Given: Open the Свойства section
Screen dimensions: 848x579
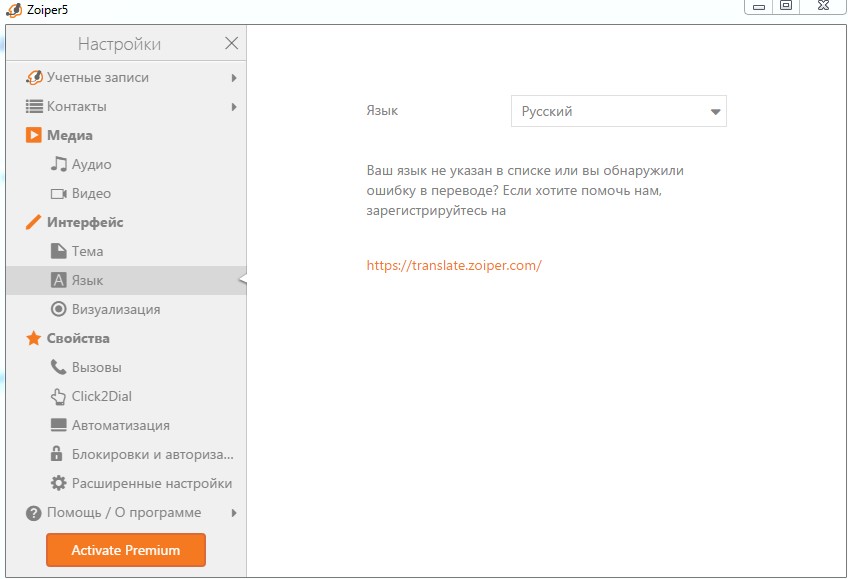Looking at the screenshot, I should coord(126,338).
